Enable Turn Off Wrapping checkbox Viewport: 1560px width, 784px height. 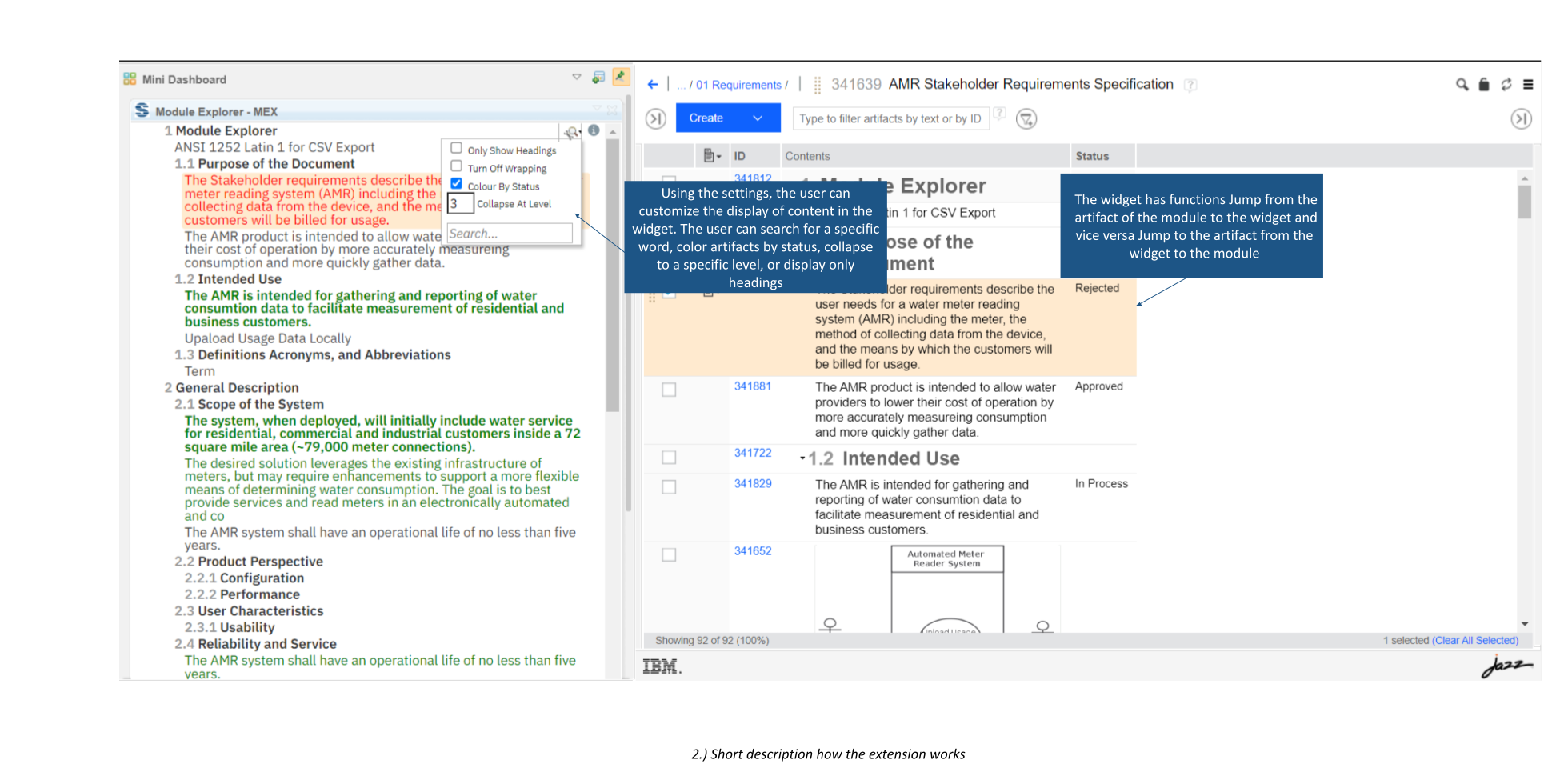[456, 166]
